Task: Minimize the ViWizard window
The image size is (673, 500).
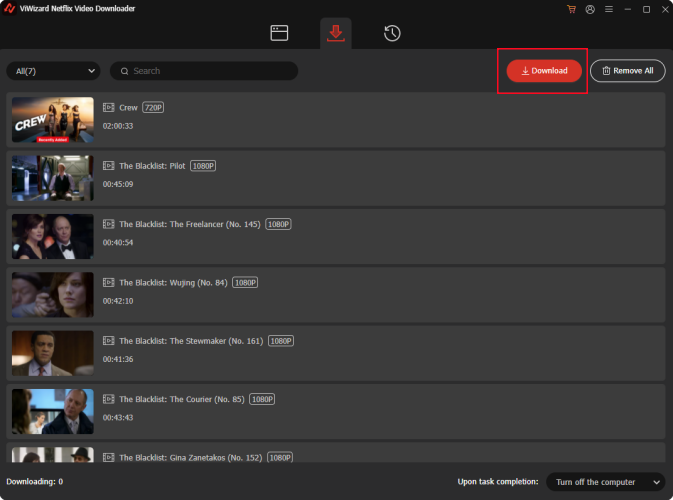Action: [628, 9]
